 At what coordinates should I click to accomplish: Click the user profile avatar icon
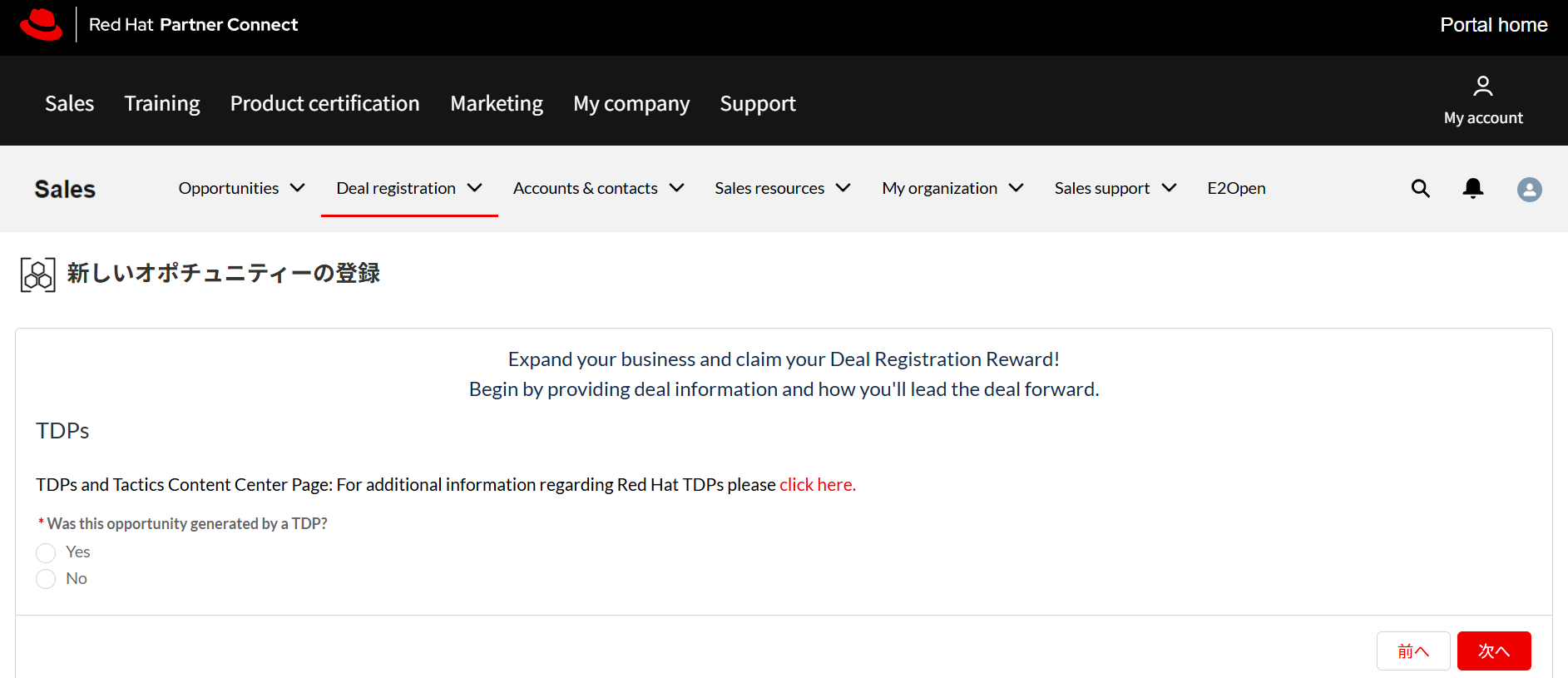pyautogui.click(x=1529, y=190)
